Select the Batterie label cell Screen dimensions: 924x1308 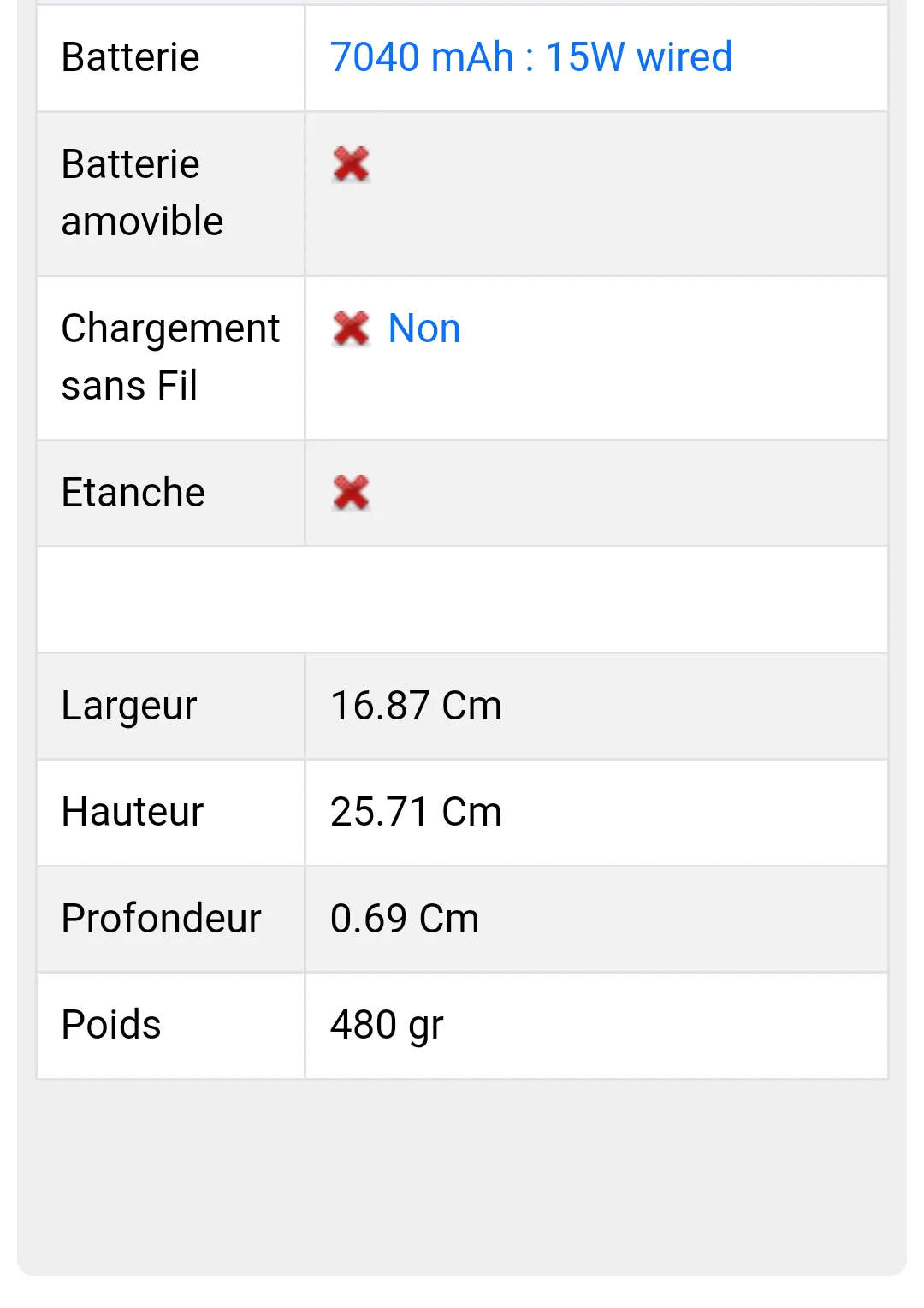171,58
